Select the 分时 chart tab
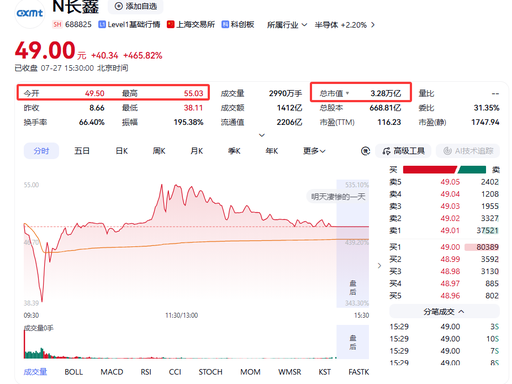The height and width of the screenshot is (384, 512). 41,151
